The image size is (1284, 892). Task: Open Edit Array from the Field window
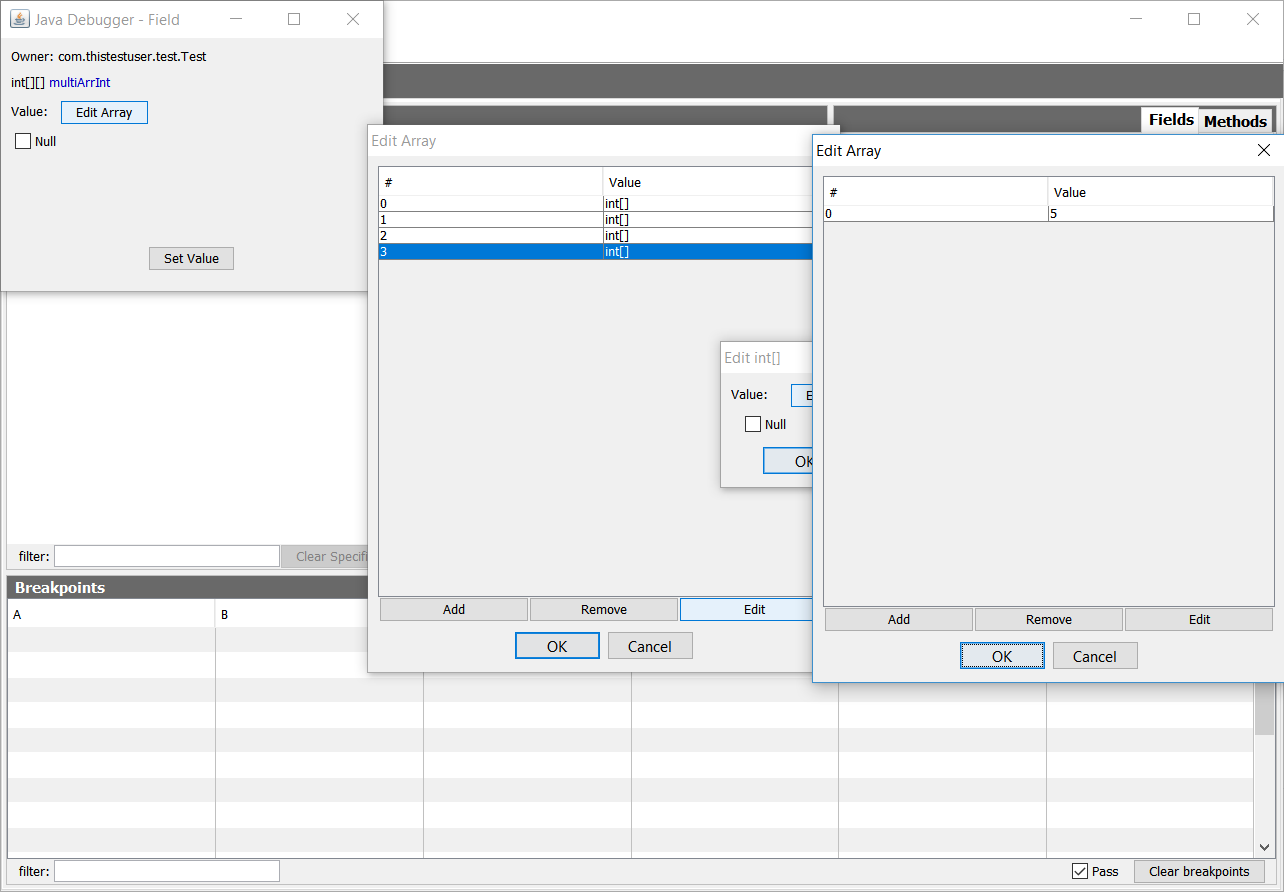104,112
